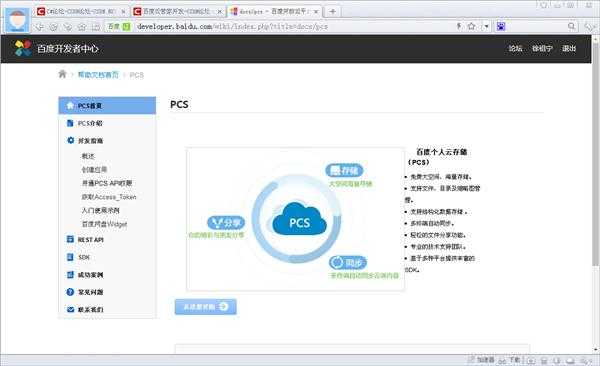The image size is (600, 366).
Task: Click the sync 同步 bubble in diagram
Action: tap(348, 263)
